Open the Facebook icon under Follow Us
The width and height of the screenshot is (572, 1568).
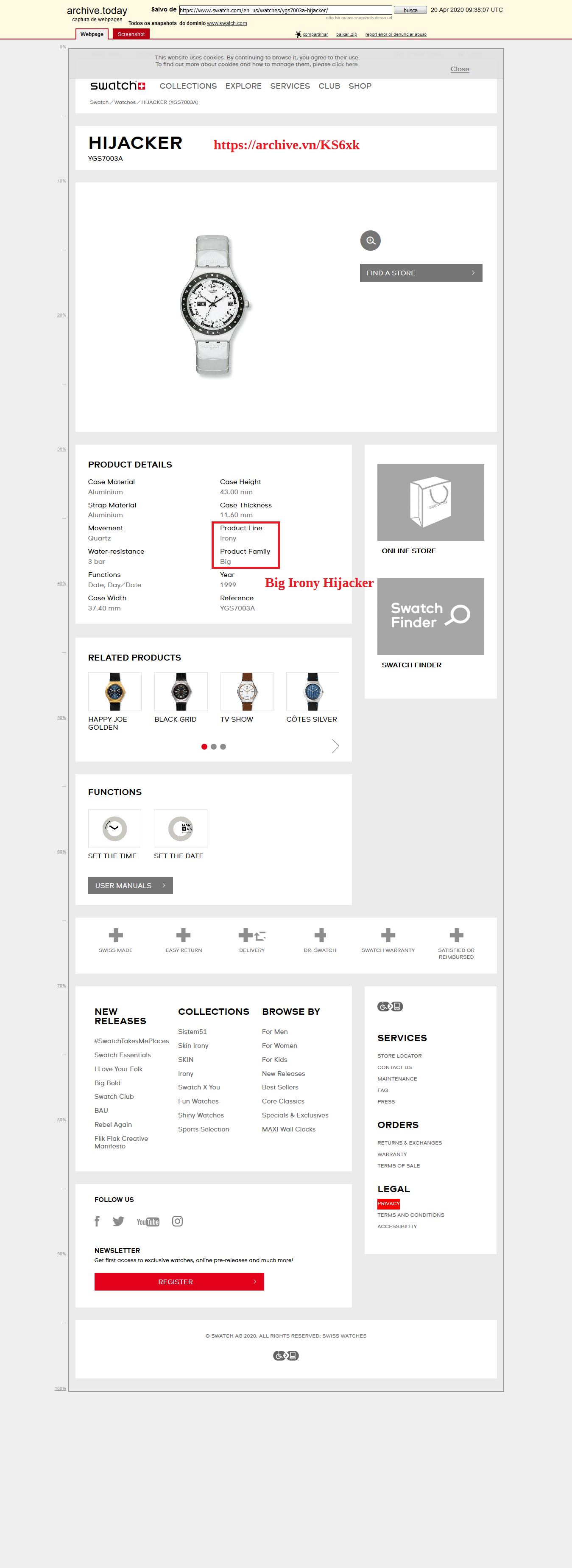pos(98,1221)
